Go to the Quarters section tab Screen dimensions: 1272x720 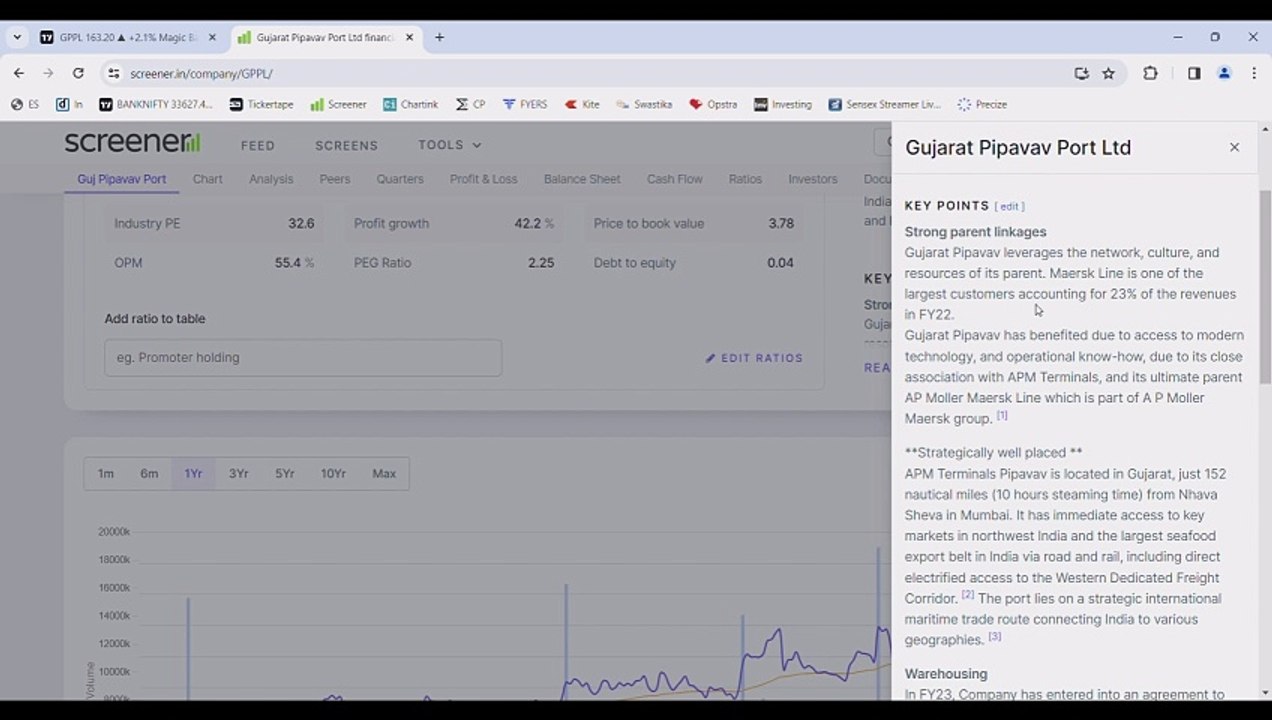[x=400, y=179]
